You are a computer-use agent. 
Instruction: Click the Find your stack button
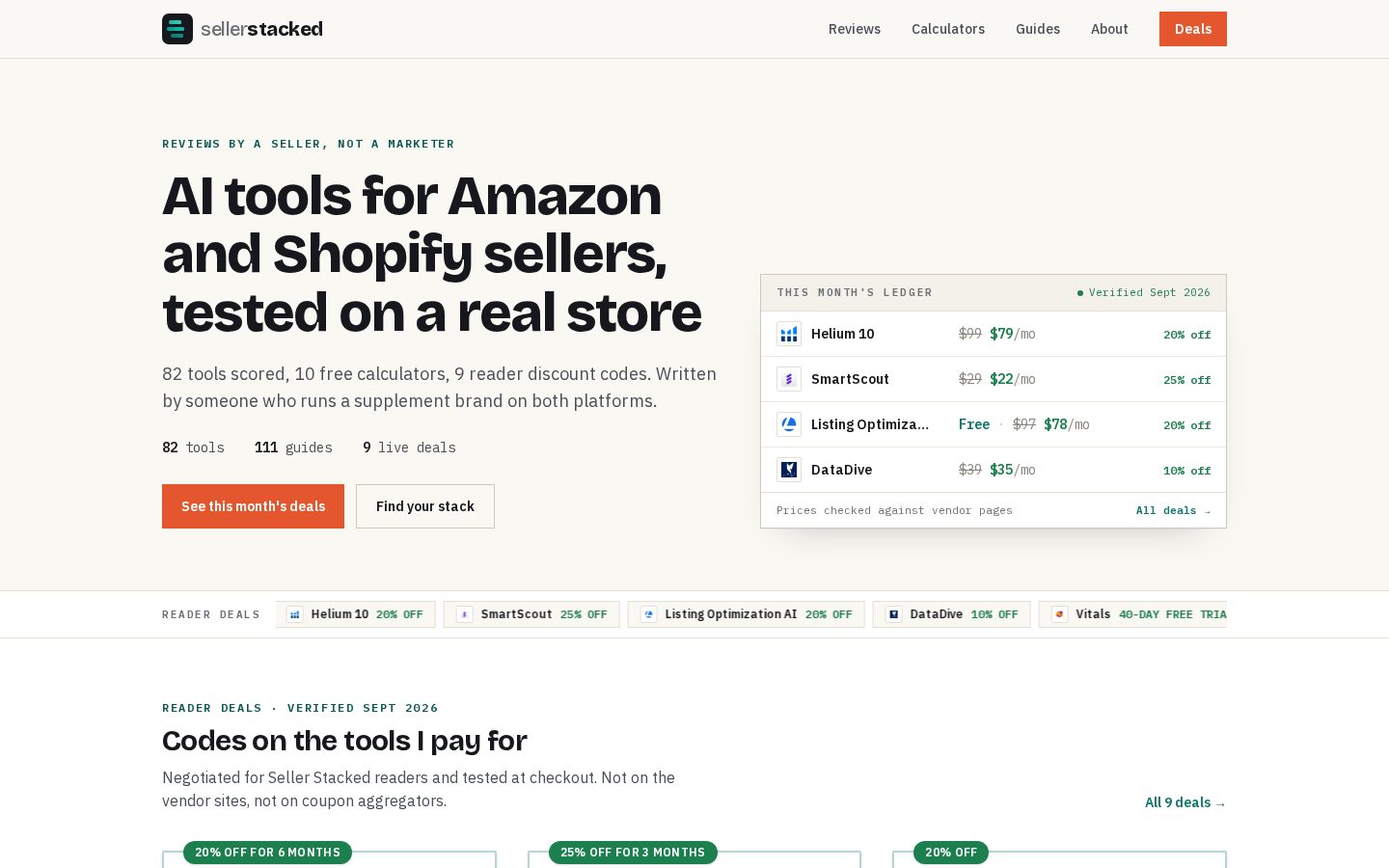tap(425, 506)
